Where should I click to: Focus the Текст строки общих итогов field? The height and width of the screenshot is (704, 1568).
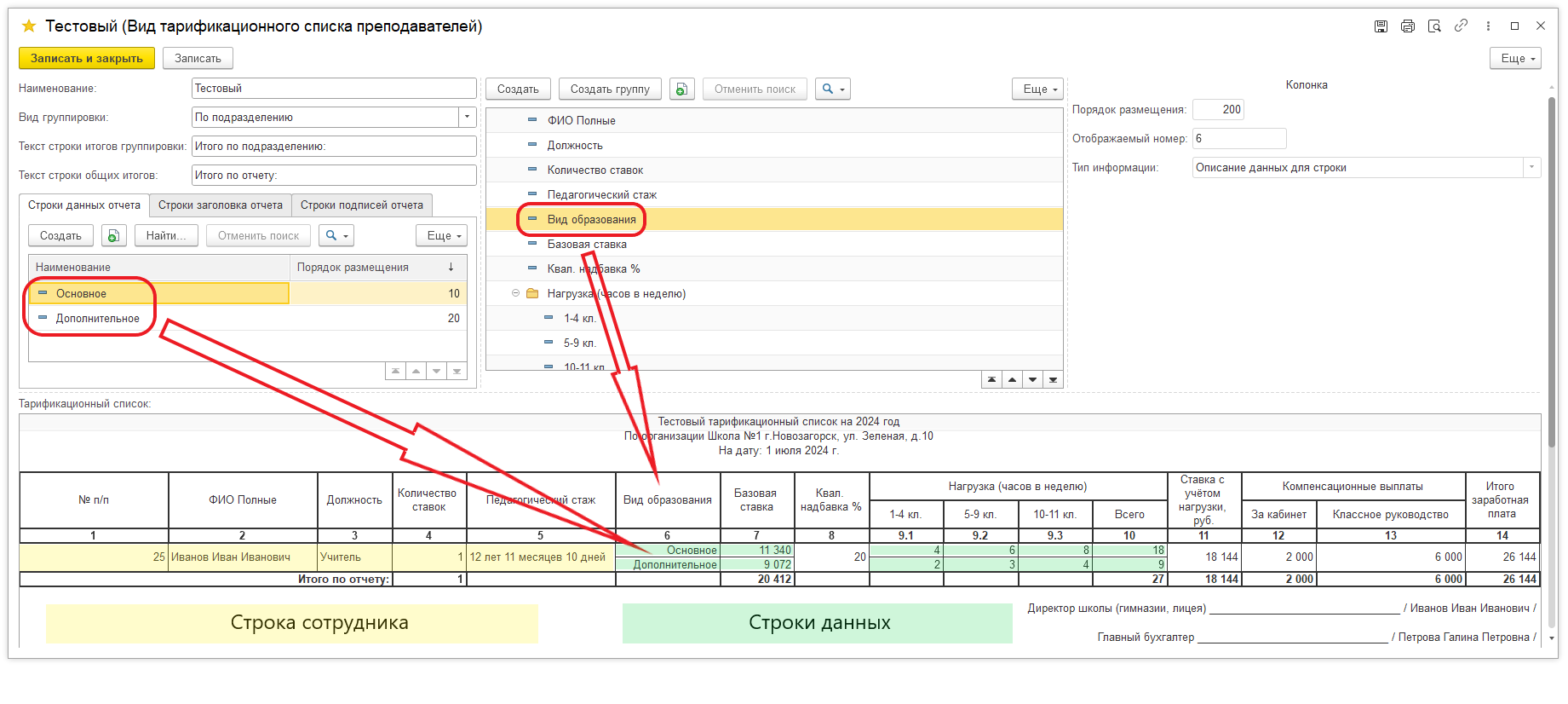(x=334, y=175)
